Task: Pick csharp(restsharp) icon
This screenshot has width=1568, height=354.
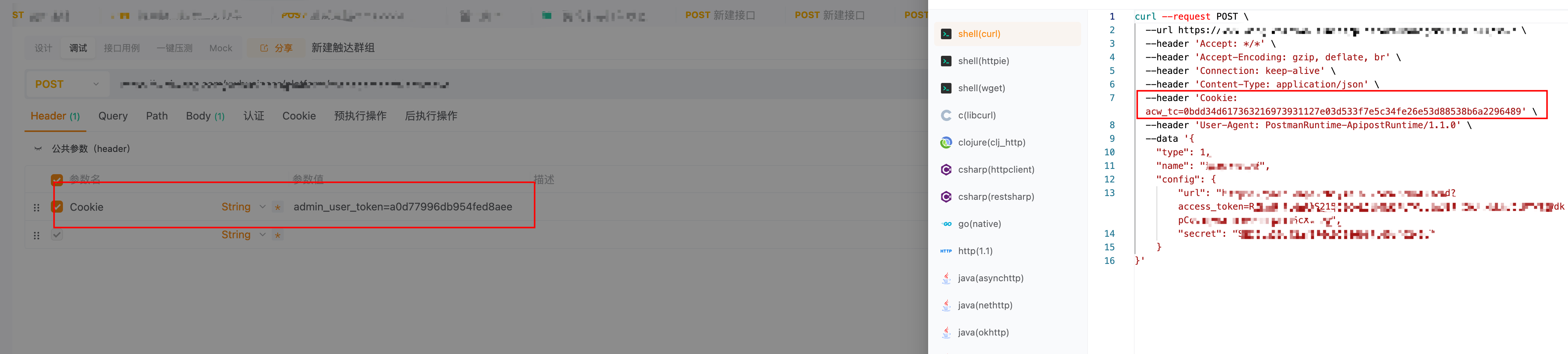Action: tap(946, 197)
